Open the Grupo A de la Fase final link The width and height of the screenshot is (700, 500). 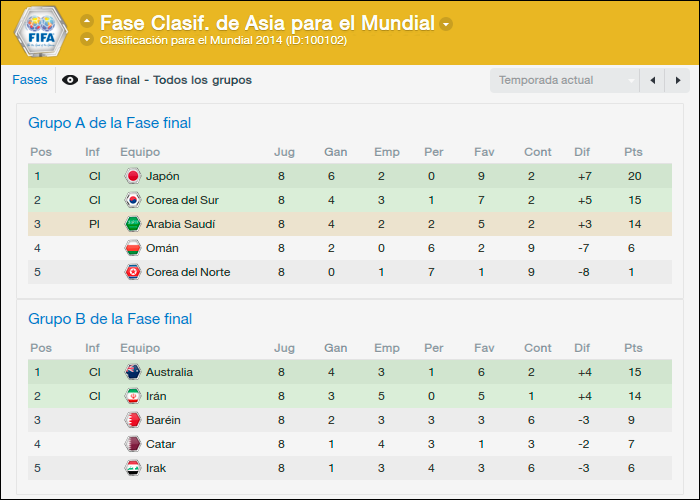coord(109,123)
